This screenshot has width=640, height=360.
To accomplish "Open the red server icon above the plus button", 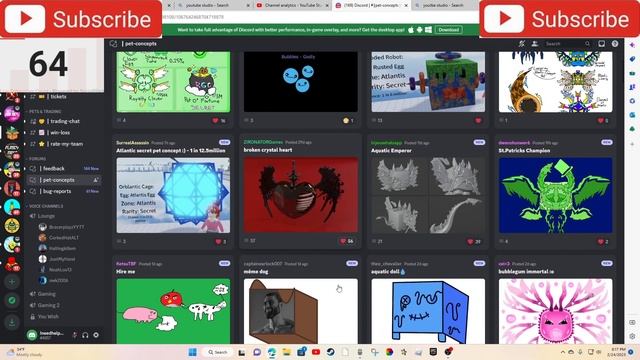I will [12, 264].
